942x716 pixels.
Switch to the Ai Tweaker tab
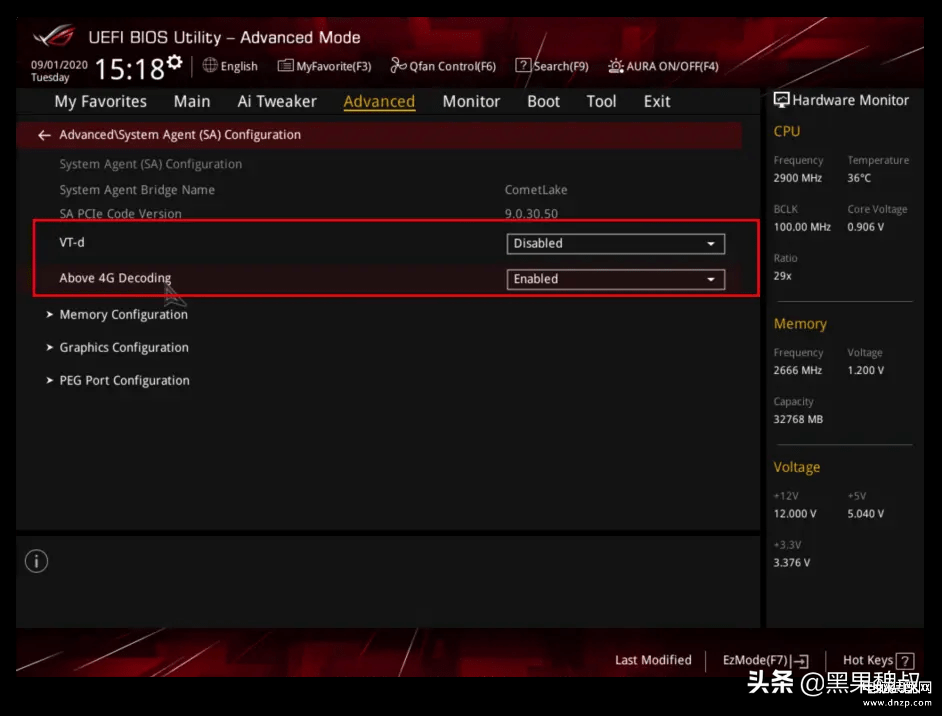tap(277, 101)
